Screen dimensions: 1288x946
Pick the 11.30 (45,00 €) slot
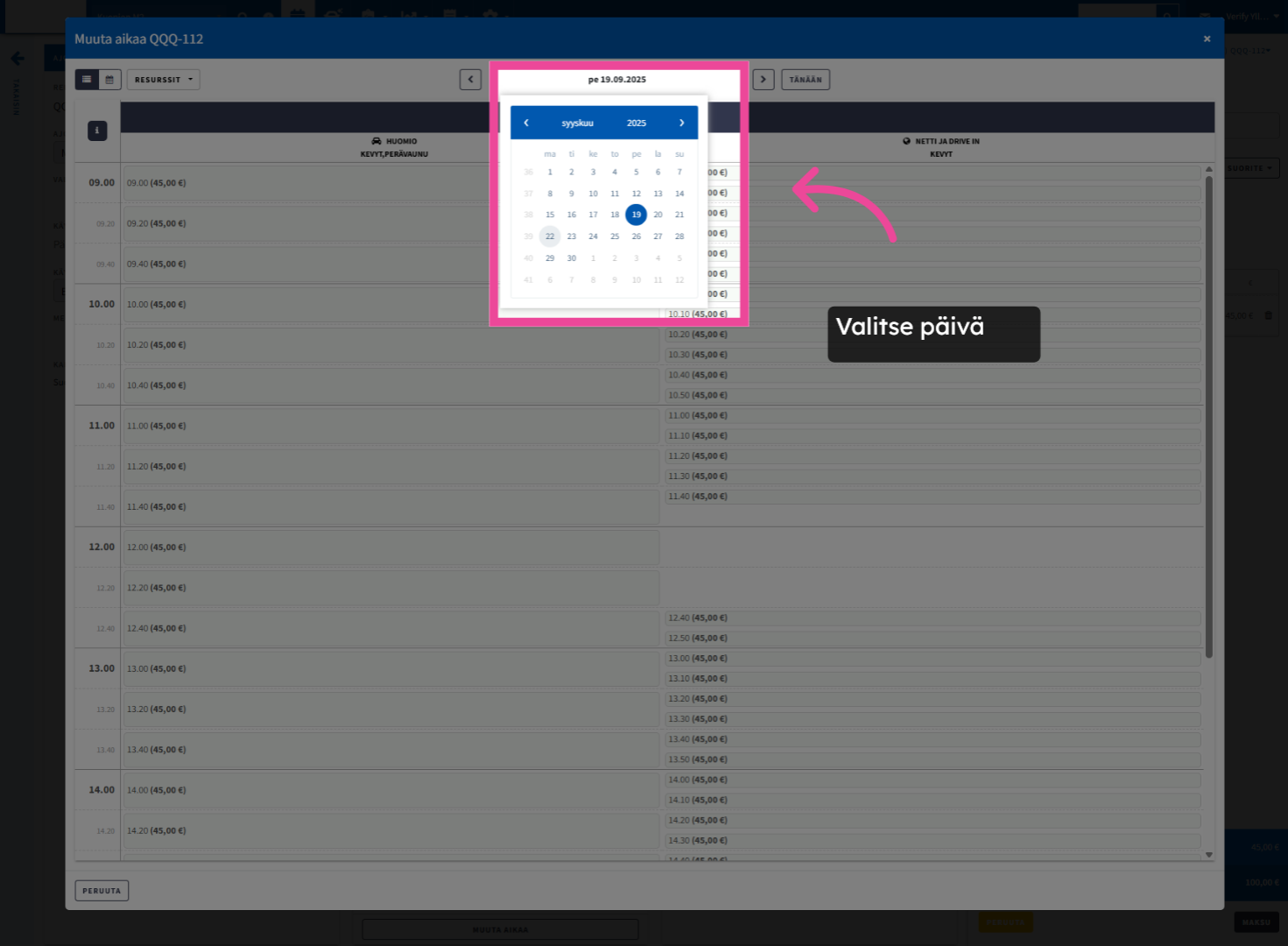tap(933, 477)
